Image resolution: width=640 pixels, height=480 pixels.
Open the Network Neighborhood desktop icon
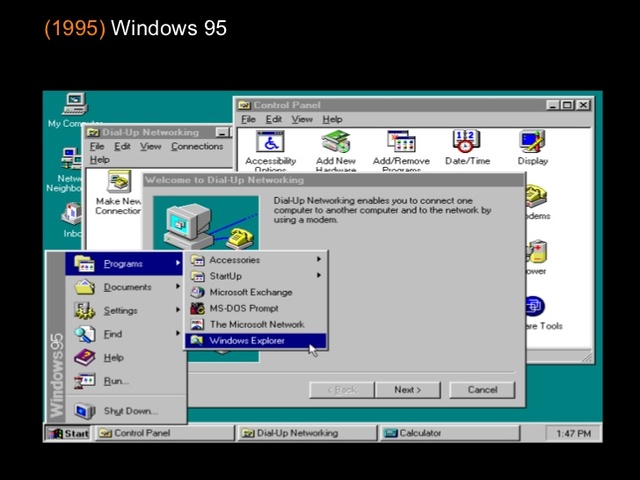(x=71, y=158)
